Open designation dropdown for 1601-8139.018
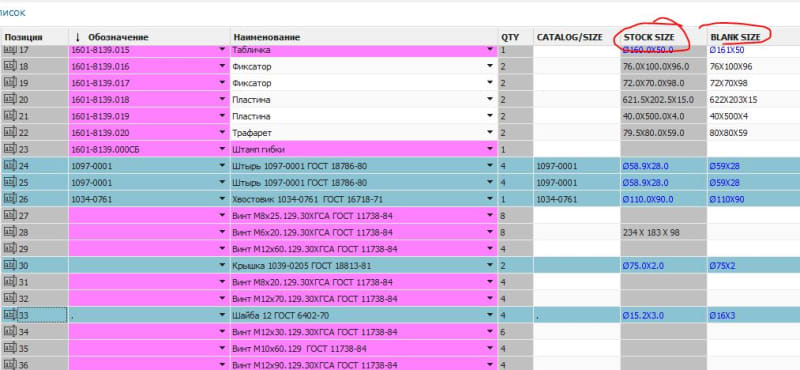Image resolution: width=800 pixels, height=370 pixels. coord(222,100)
